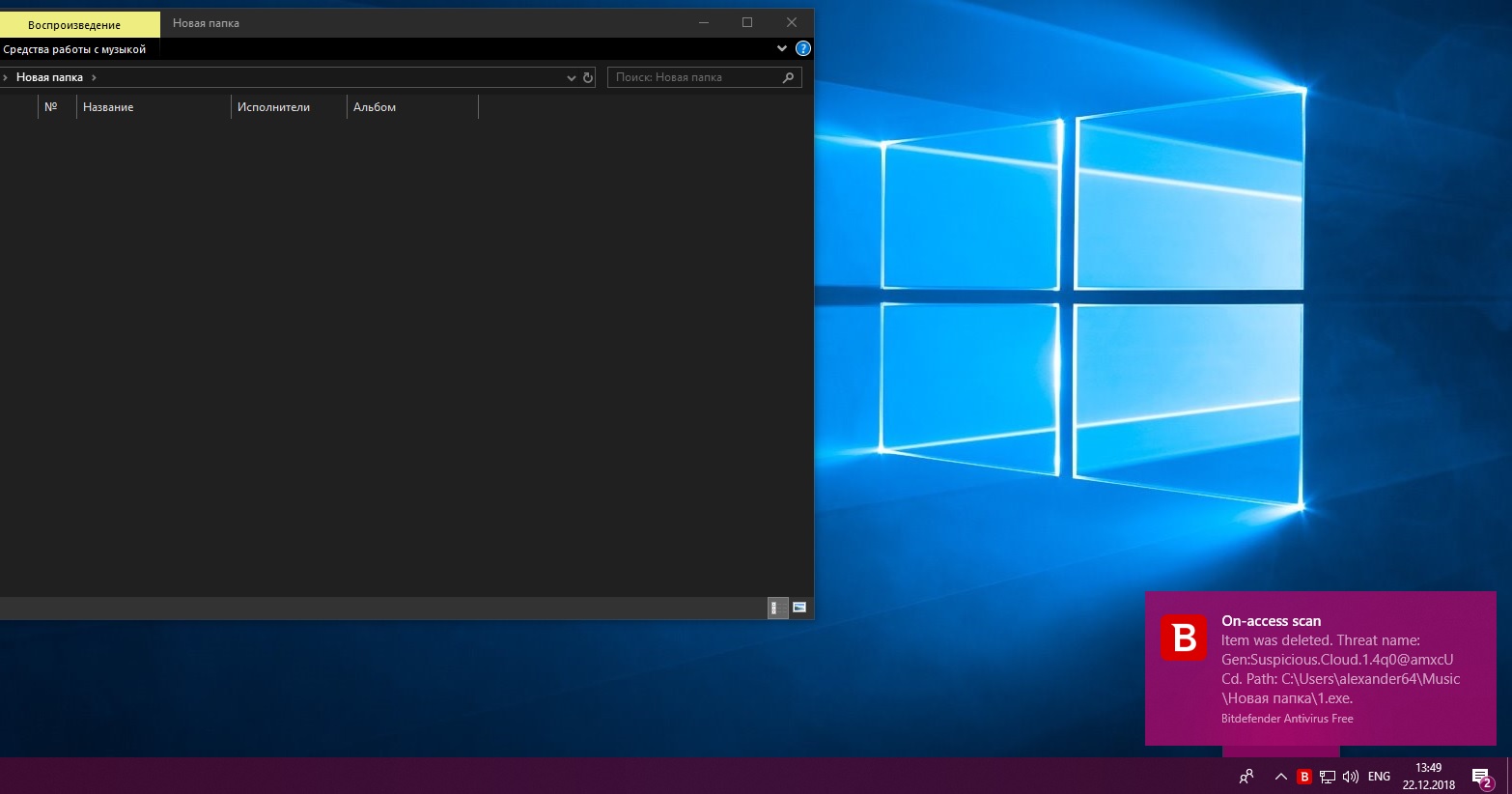
Task: Show hidden tray icons chevron
Action: click(1281, 777)
